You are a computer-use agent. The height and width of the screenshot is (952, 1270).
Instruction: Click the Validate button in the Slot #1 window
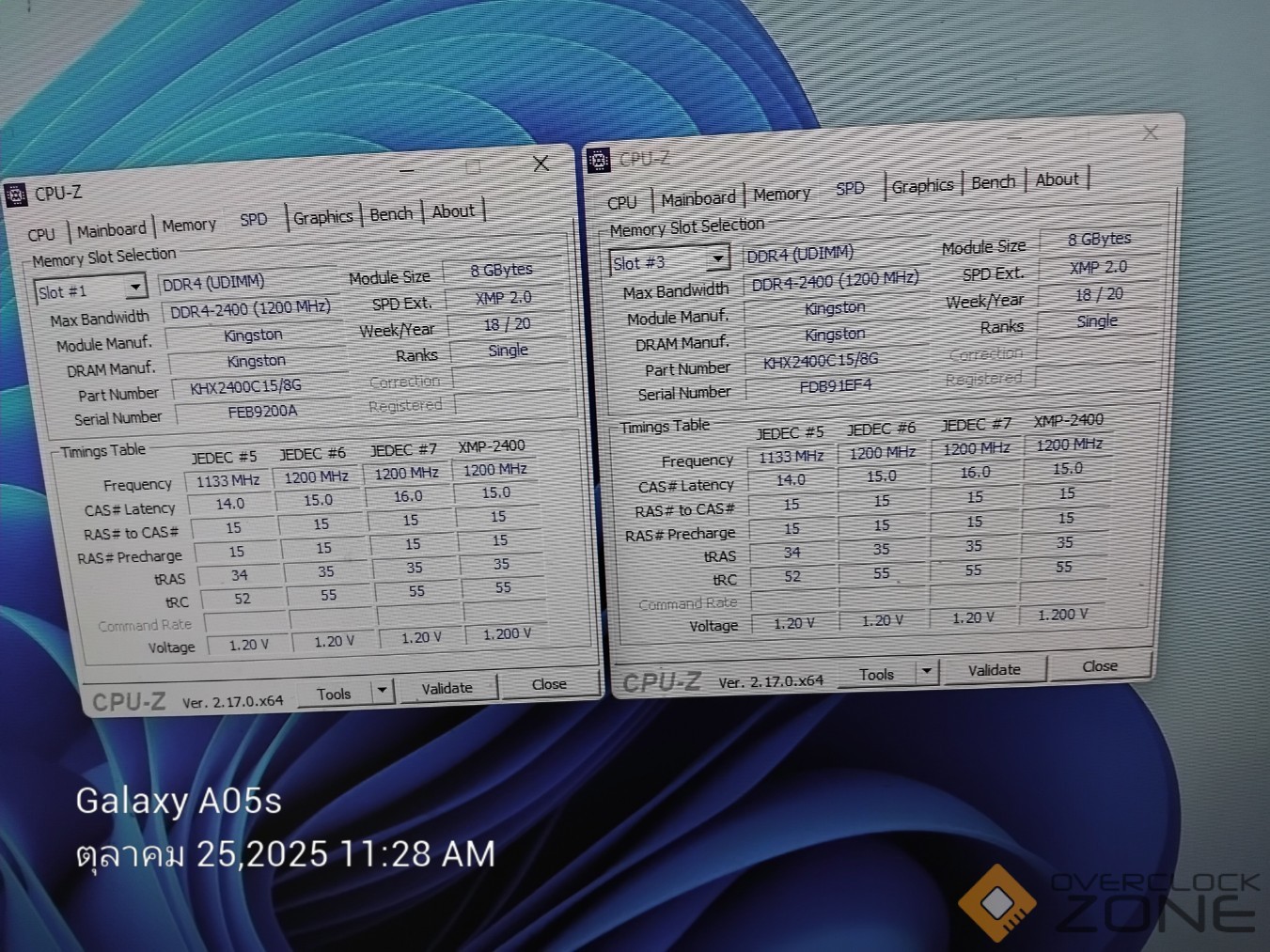(447, 688)
